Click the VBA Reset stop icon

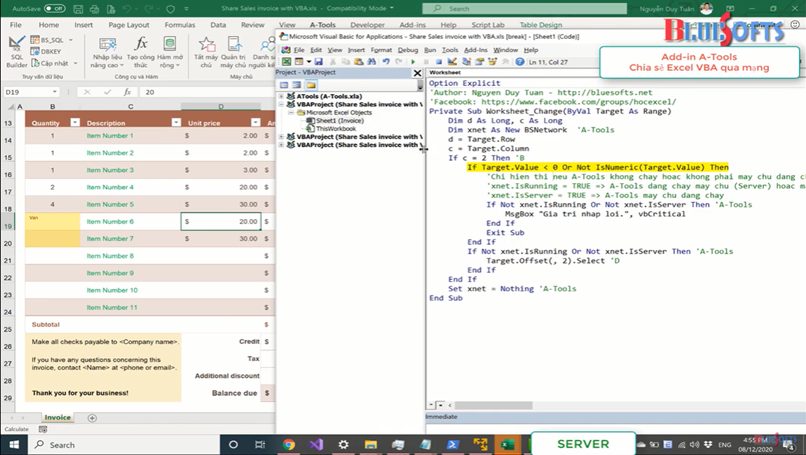(438, 62)
